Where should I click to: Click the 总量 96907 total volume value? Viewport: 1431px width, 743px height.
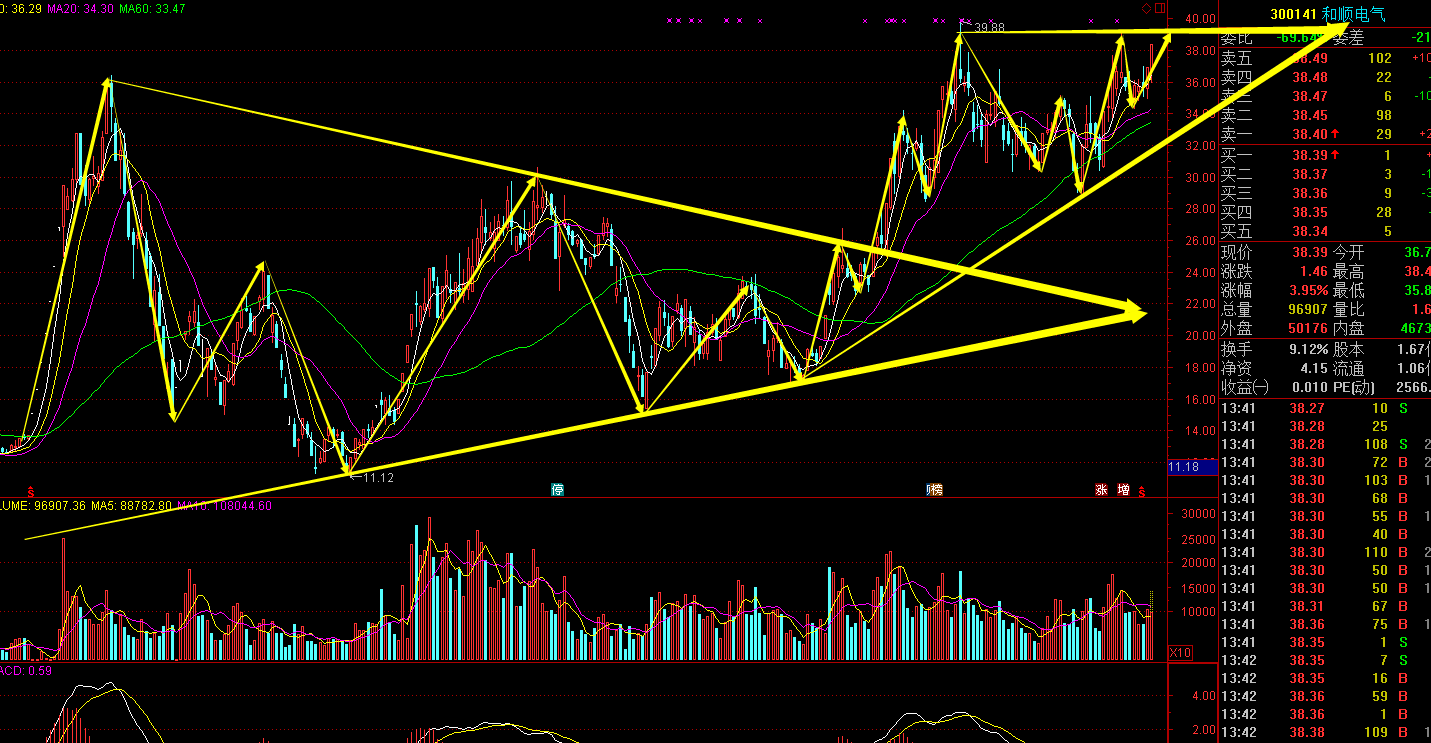tap(1306, 309)
